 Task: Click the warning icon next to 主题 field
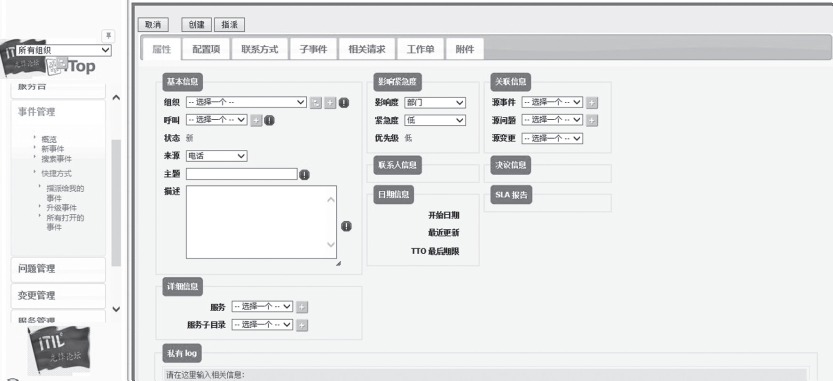tap(304, 174)
